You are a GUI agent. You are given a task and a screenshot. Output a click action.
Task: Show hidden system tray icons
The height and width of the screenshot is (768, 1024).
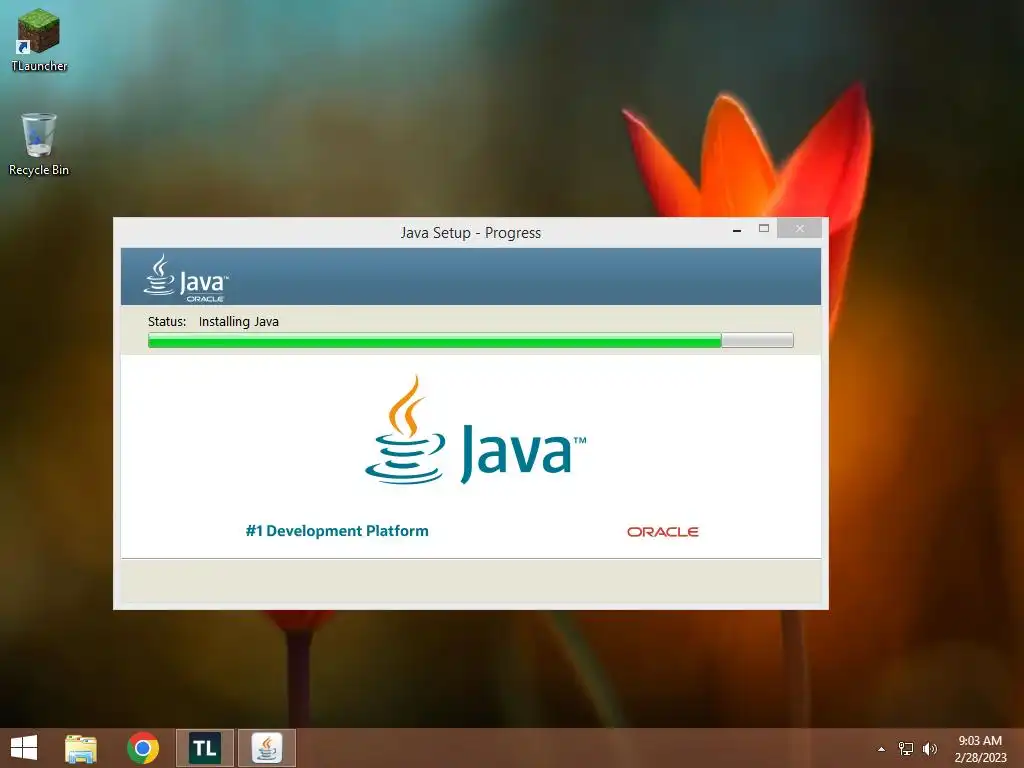tap(881, 749)
